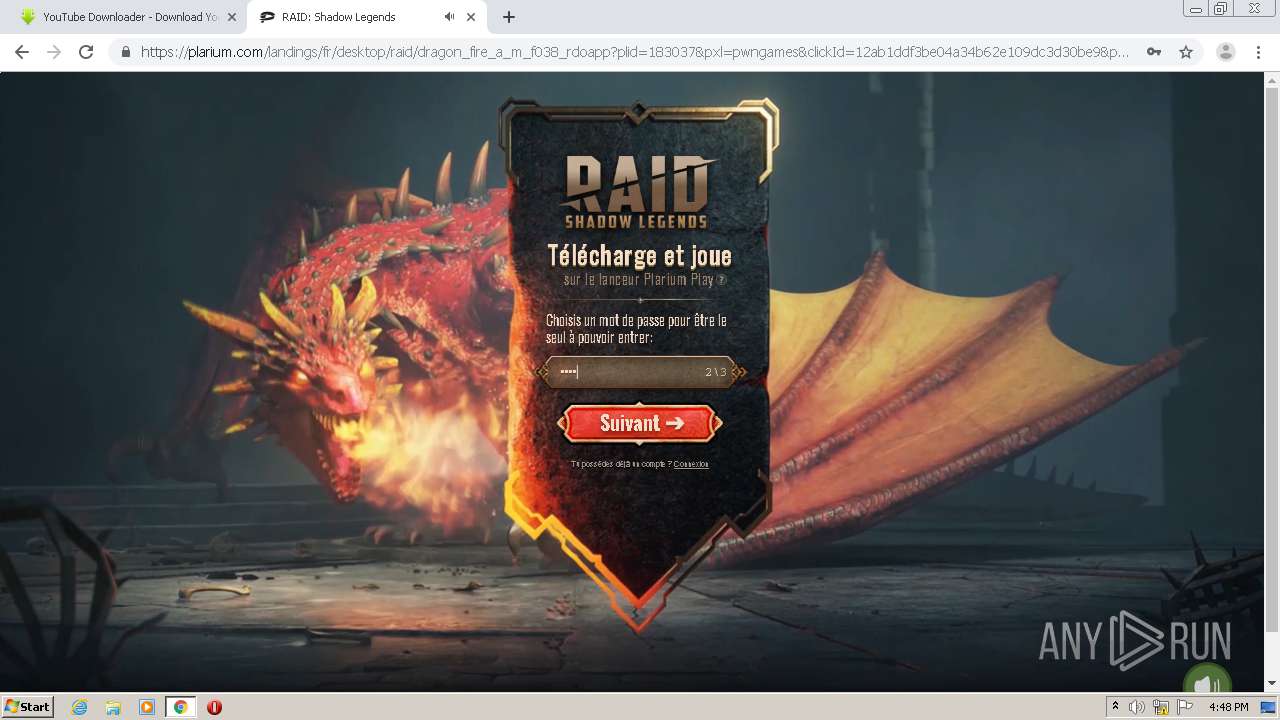The image size is (1280, 720).
Task: Go back to the previous page
Action: [x=22, y=52]
